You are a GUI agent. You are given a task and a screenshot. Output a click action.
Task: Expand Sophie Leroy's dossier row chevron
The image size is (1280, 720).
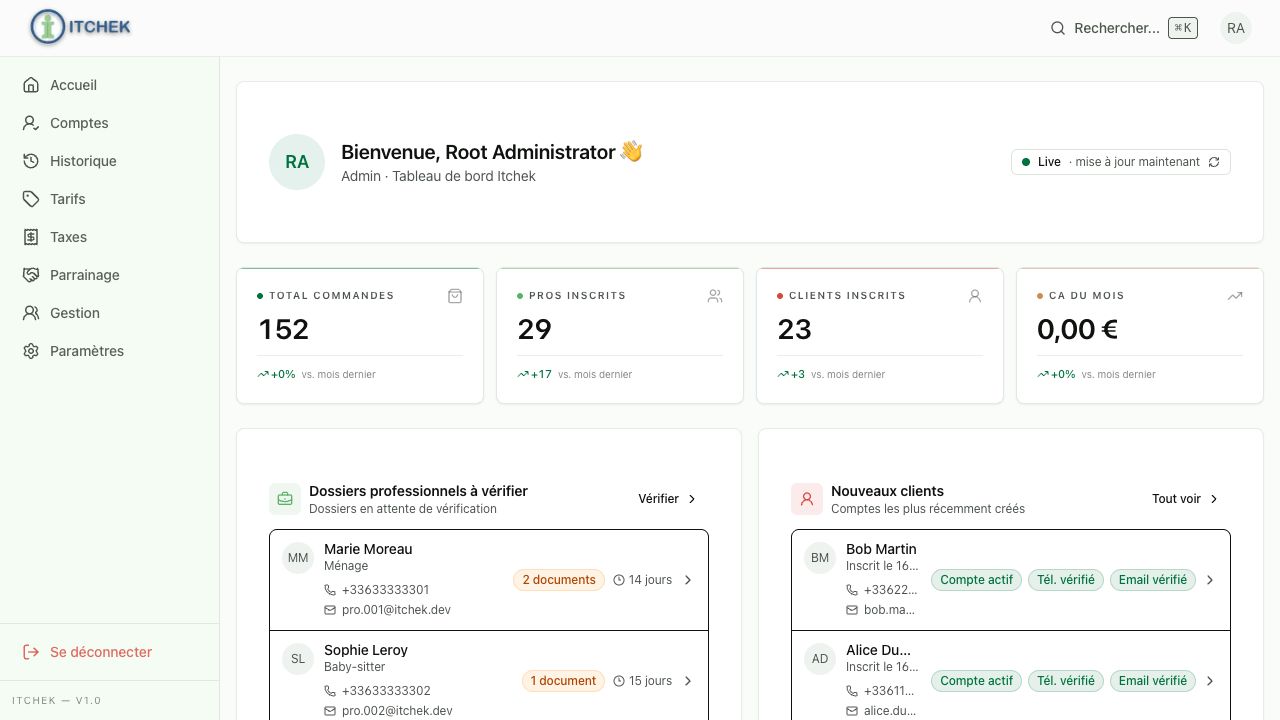688,681
